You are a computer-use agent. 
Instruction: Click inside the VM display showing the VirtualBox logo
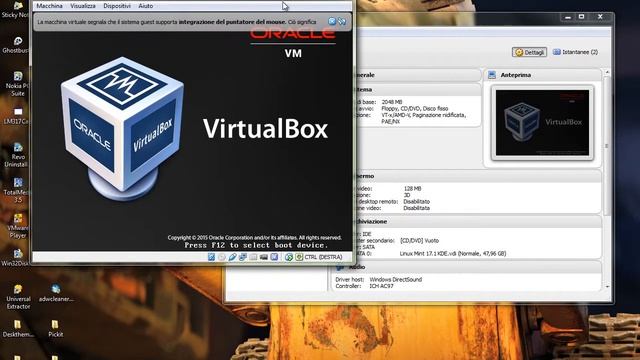coord(192,141)
